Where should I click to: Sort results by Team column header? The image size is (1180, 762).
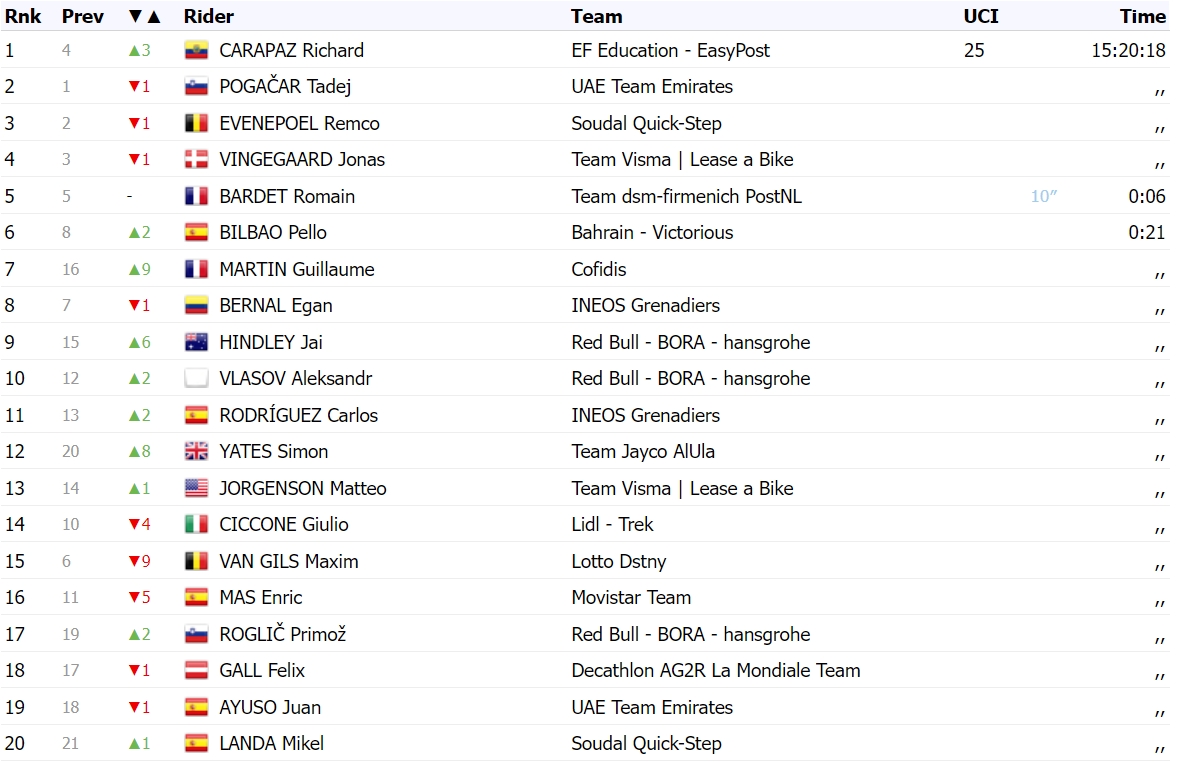(x=597, y=17)
